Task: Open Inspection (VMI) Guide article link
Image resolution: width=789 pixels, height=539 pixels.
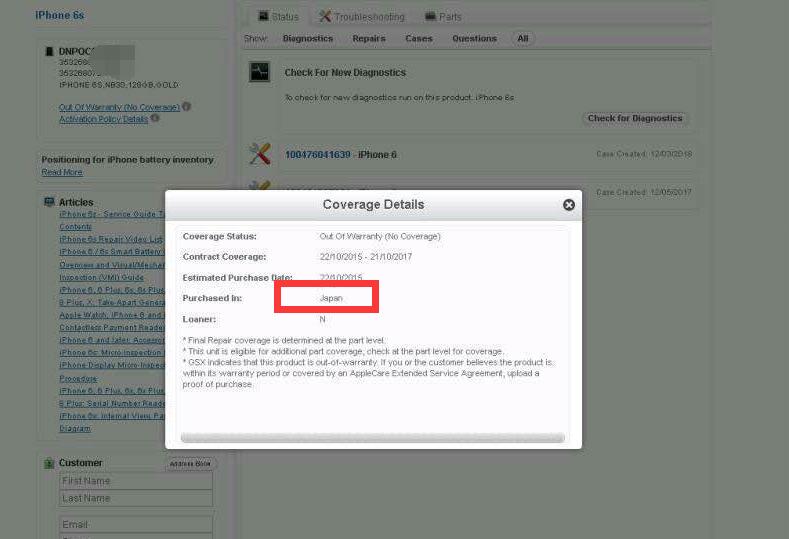Action: pos(101,277)
